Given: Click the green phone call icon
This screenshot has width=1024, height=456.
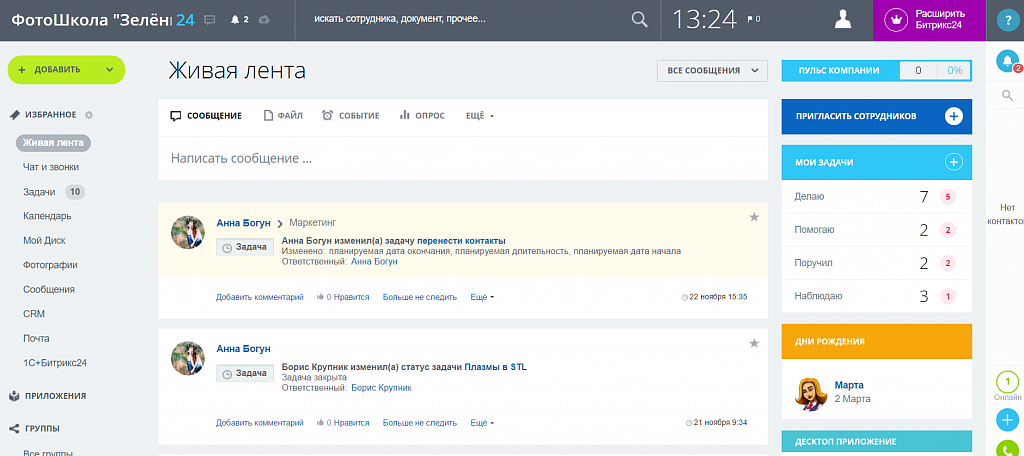Looking at the screenshot, I should coord(1007,450).
